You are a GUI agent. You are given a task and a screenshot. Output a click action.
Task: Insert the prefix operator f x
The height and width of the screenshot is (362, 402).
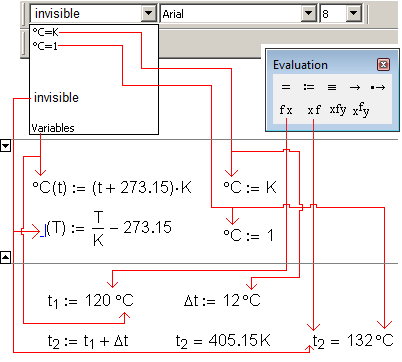tap(286, 110)
